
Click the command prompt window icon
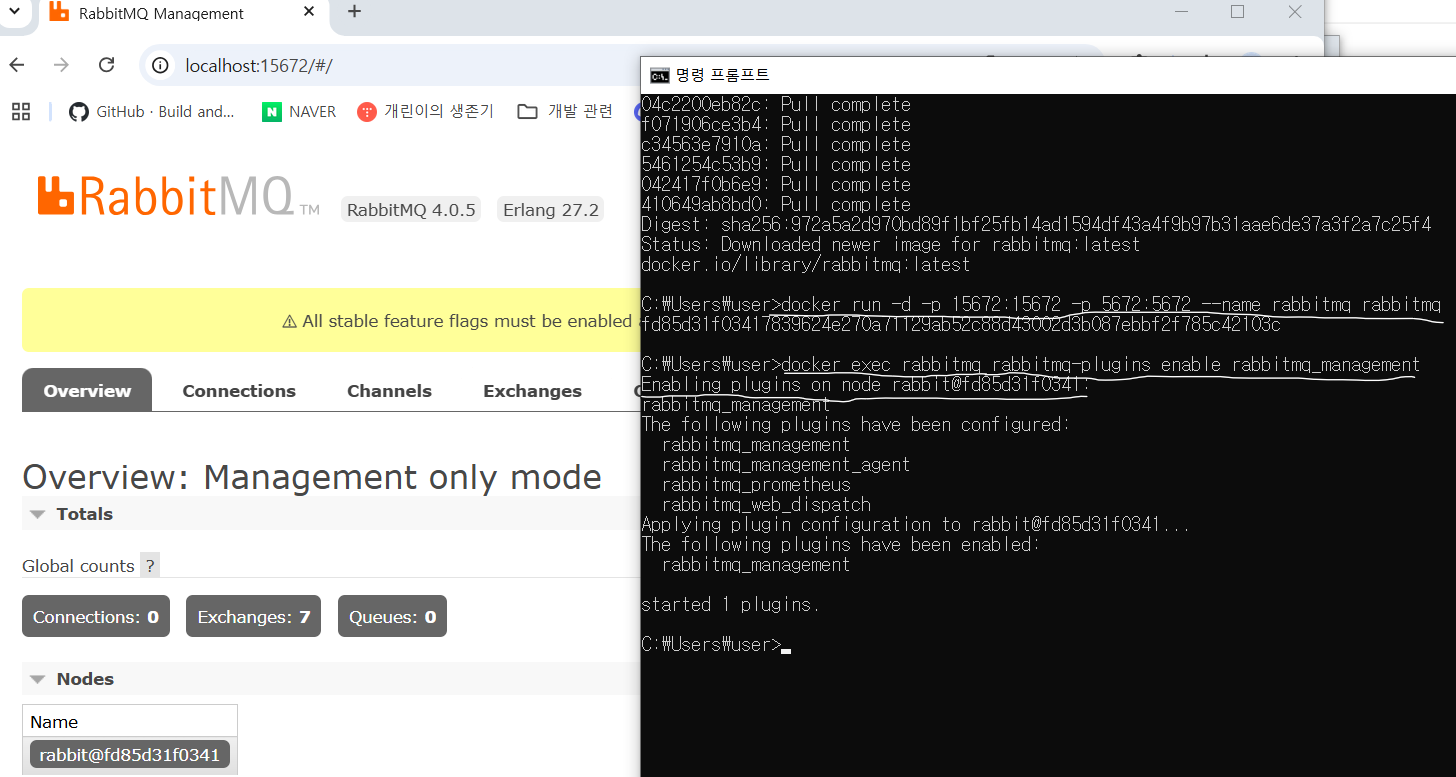tap(659, 75)
